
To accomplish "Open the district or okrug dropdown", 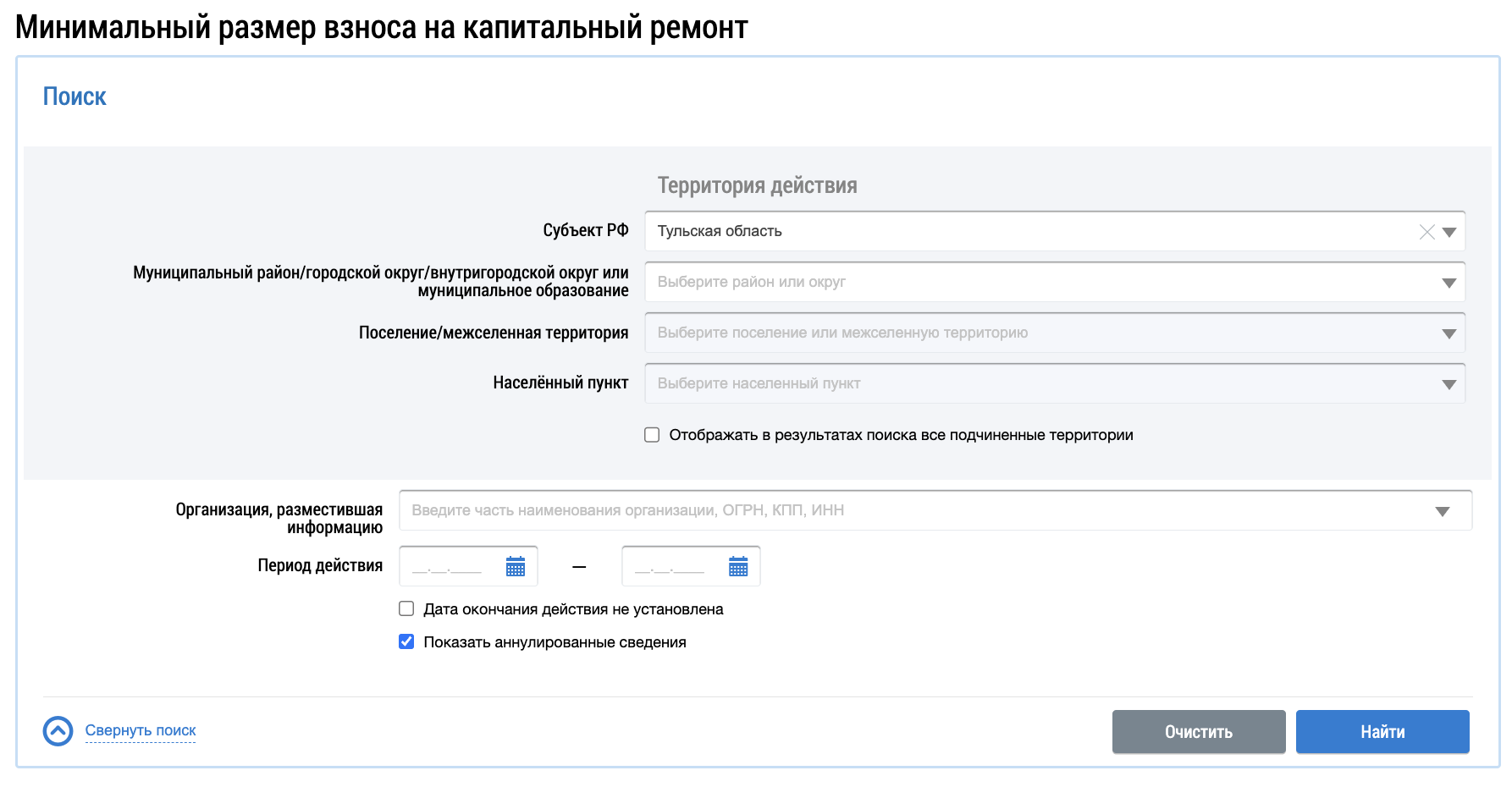I will [1449, 283].
